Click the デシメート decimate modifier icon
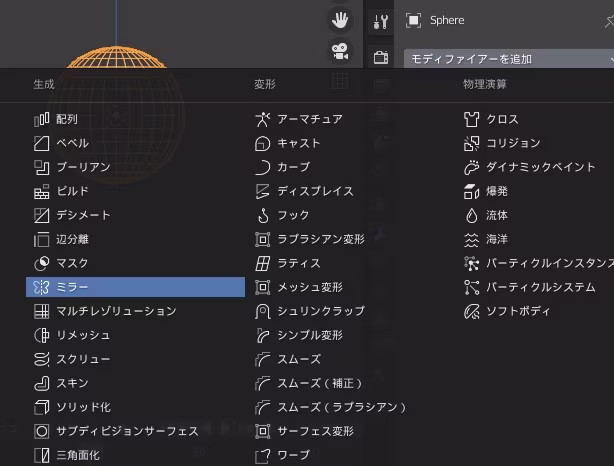This screenshot has height=466, width=614. [42, 215]
